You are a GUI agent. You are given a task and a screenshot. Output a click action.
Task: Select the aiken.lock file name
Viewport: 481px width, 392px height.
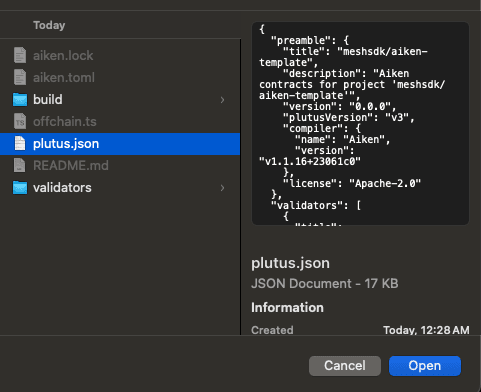pyautogui.click(x=63, y=55)
